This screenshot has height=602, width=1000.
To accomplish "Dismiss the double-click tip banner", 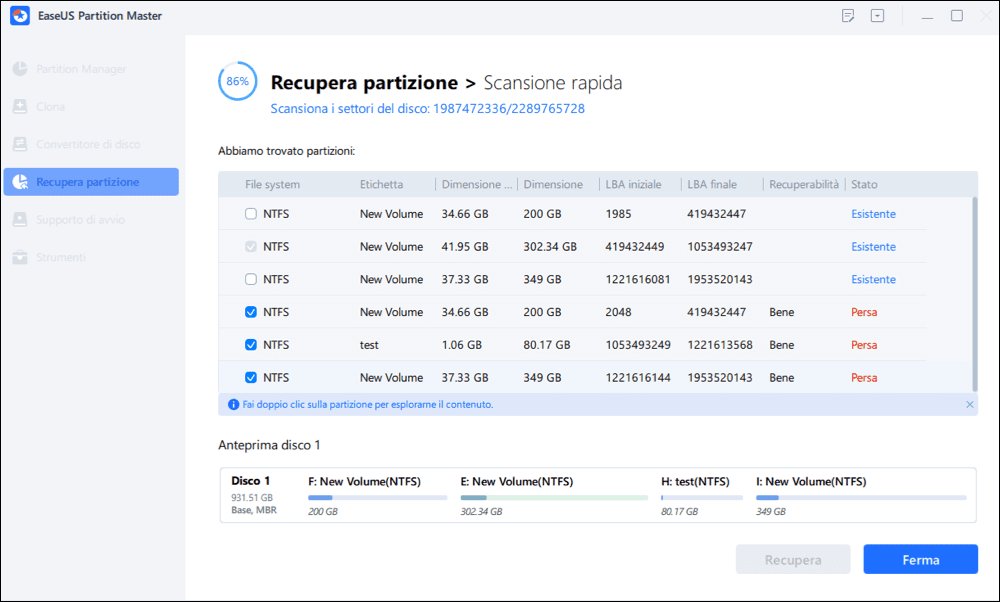I will (x=969, y=405).
